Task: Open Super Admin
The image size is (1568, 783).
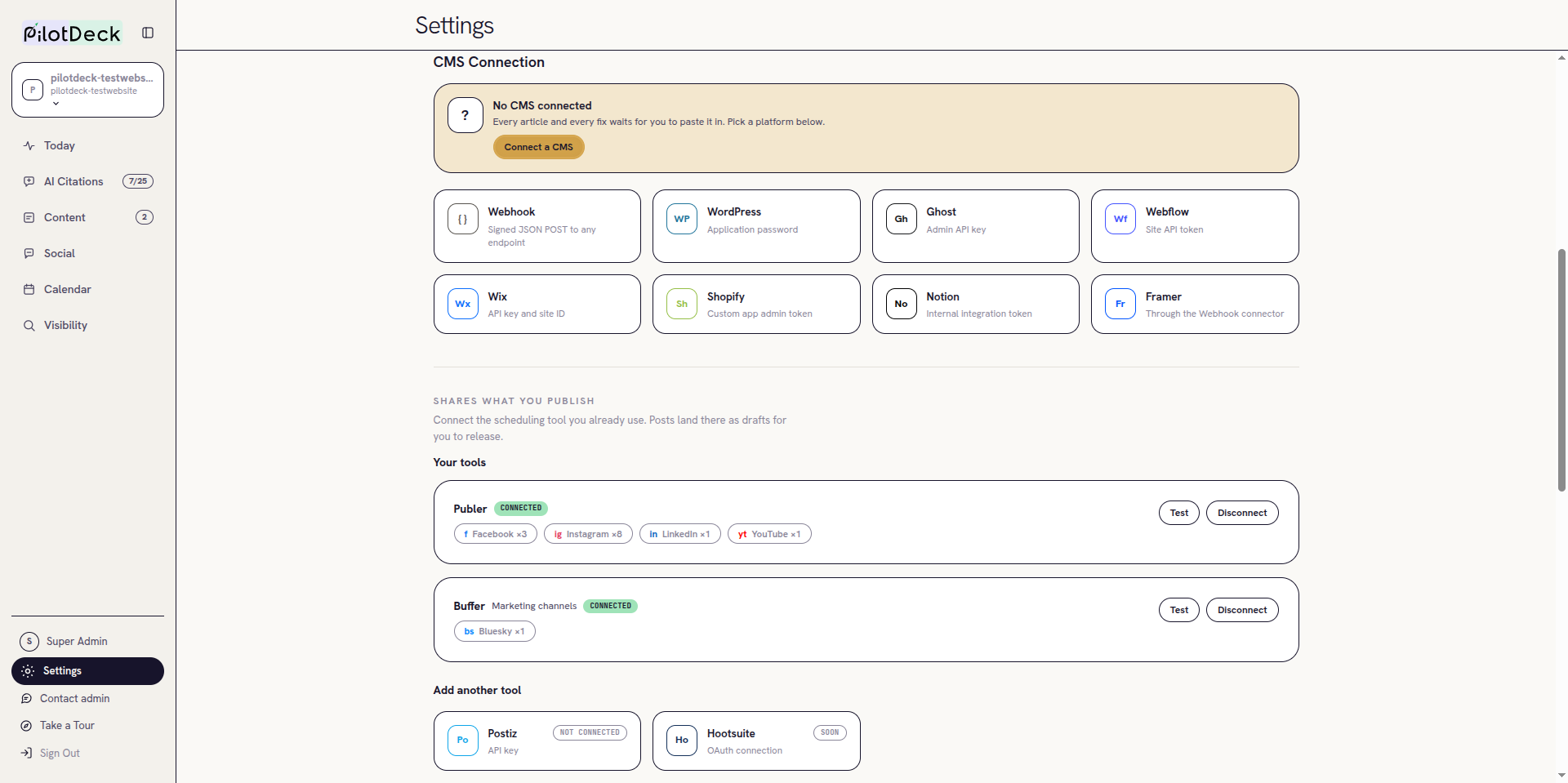Action: (x=87, y=641)
